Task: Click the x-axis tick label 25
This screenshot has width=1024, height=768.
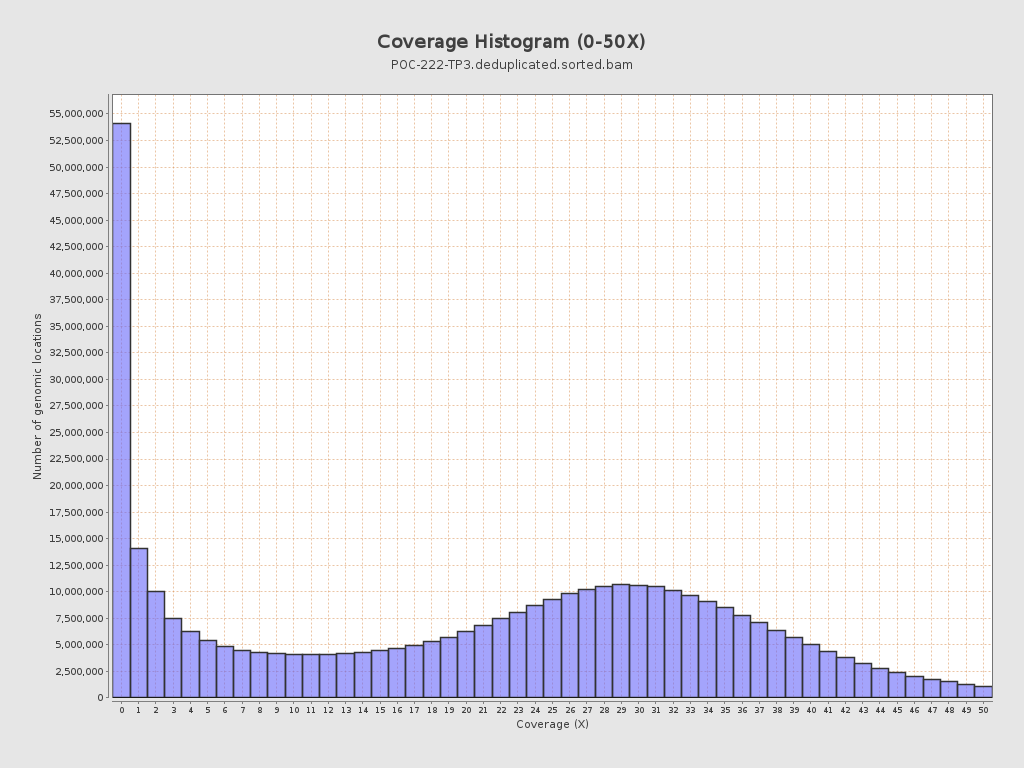Action: pos(552,710)
